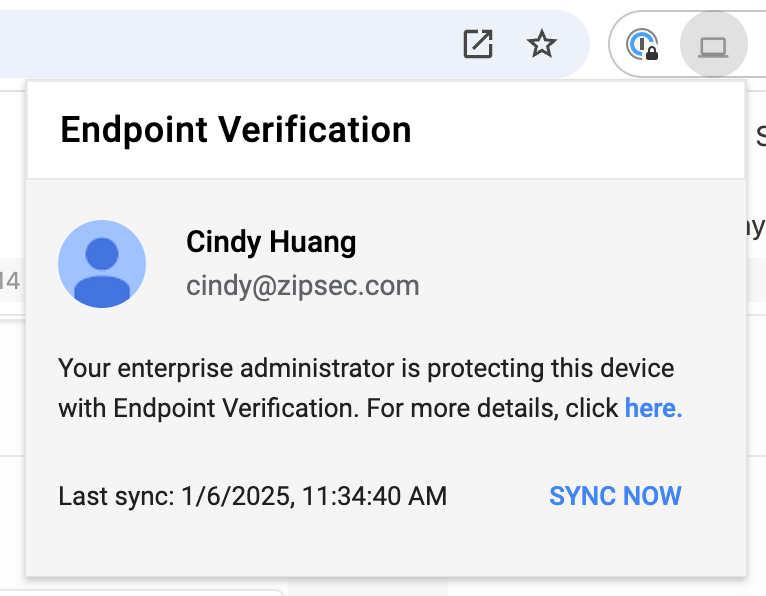
Task: Click the "here." link for more details
Action: 653,408
